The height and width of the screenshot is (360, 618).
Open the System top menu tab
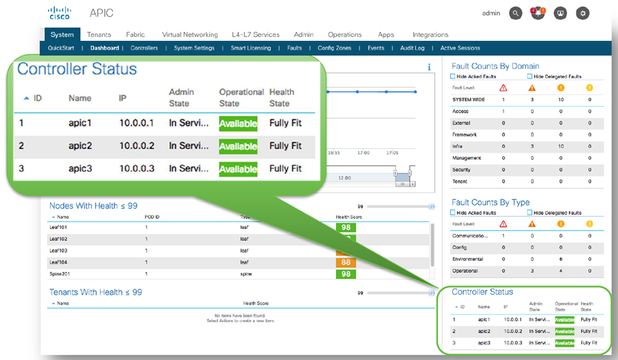click(62, 35)
